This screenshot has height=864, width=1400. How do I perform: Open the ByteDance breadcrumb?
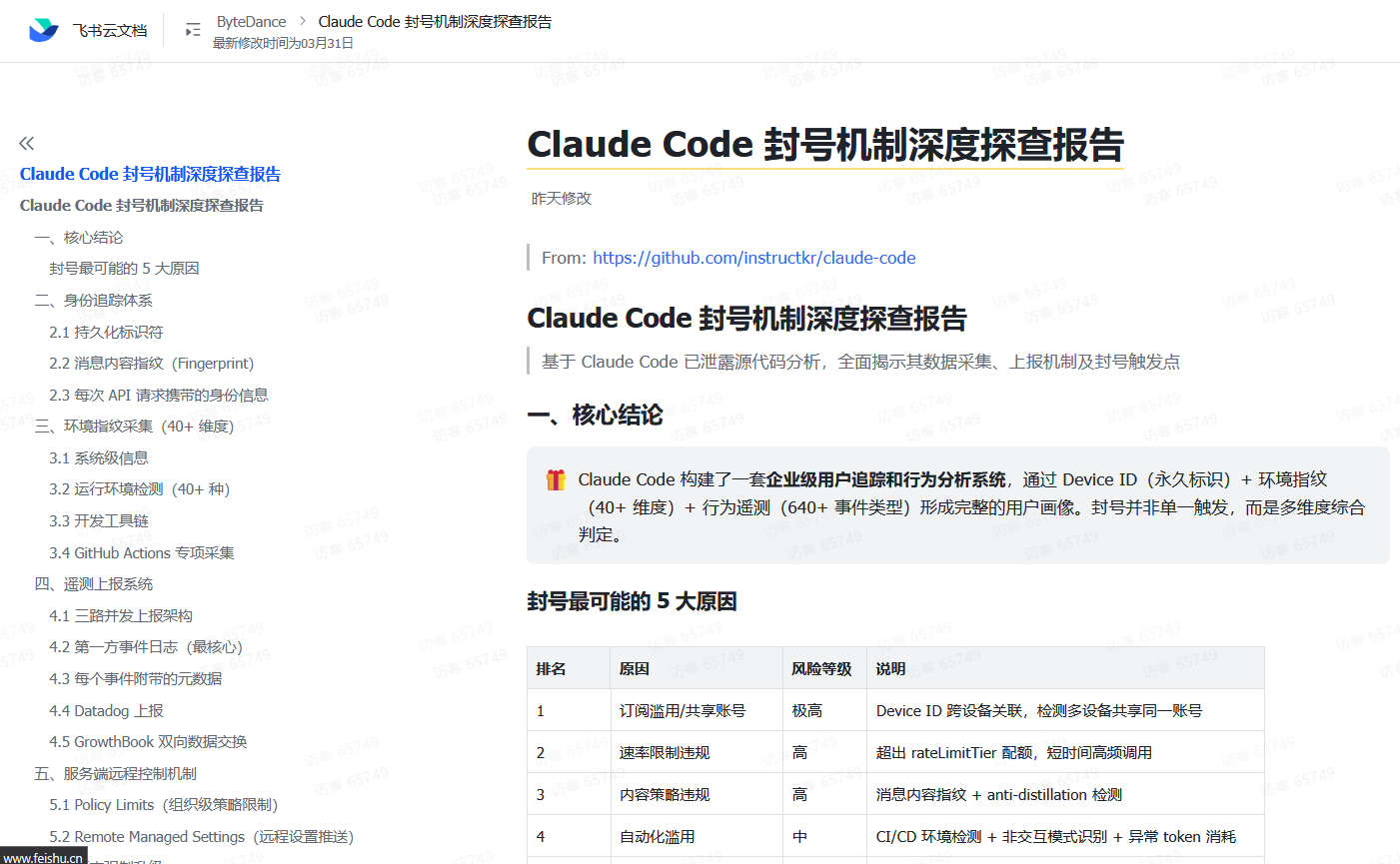click(251, 21)
